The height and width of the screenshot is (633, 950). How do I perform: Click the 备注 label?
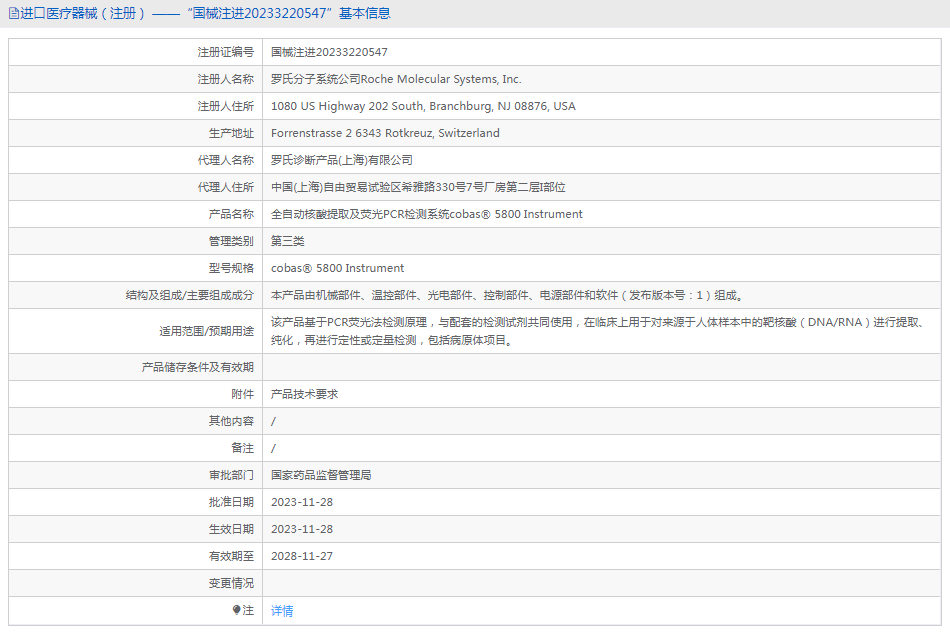coord(242,448)
